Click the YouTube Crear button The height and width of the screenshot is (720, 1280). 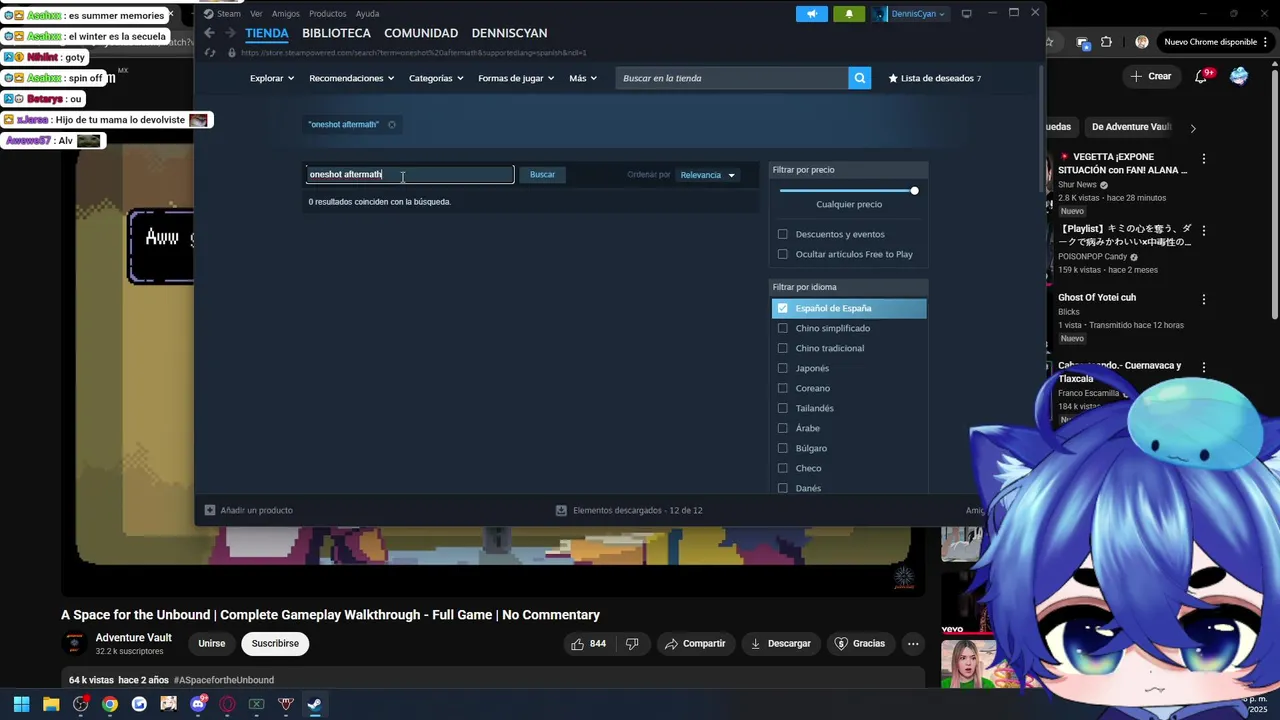[1151, 76]
